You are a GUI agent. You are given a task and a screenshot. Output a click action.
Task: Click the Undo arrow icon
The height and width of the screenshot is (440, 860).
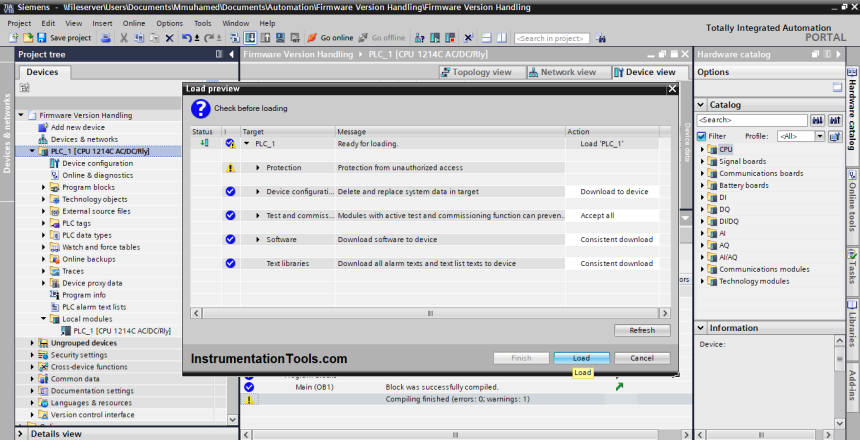[186, 38]
